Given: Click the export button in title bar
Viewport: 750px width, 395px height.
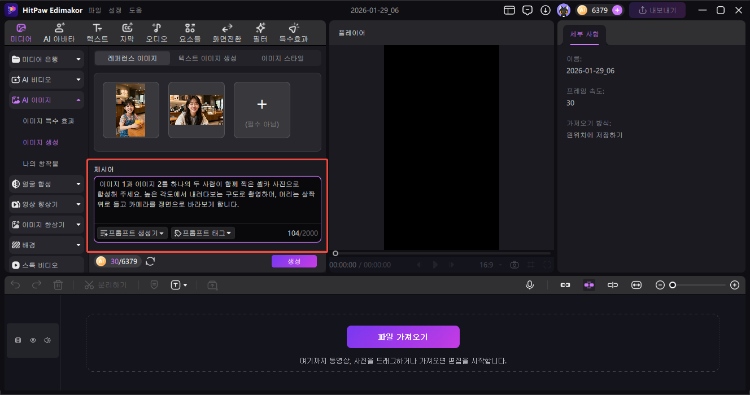Looking at the screenshot, I should click(x=657, y=10).
